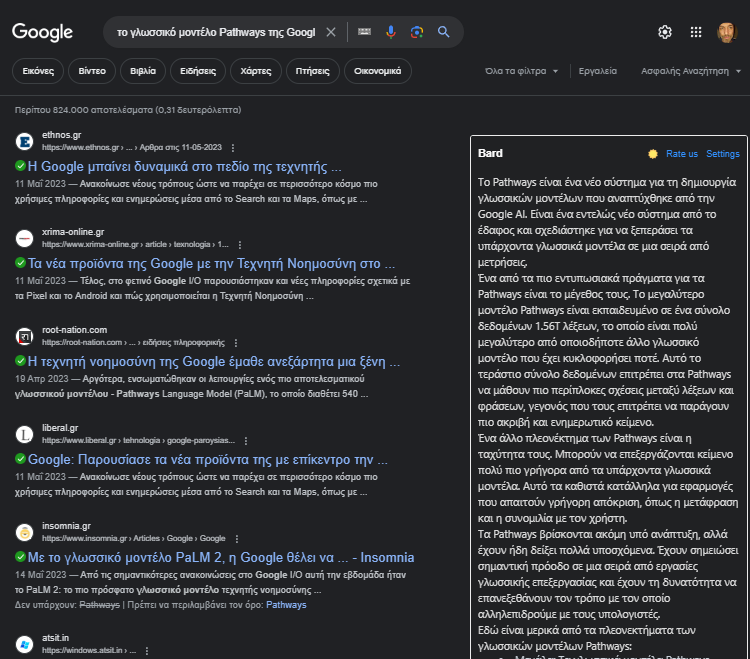Click the insomnia.gr site favicon

24,532
